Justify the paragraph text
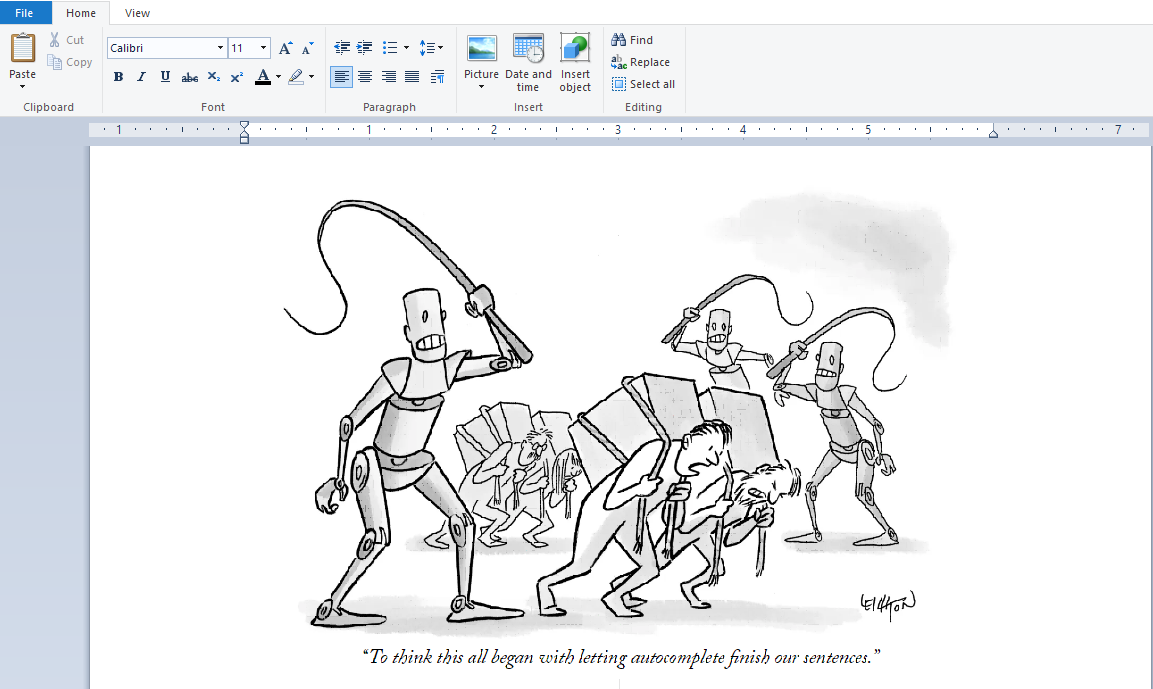Screen dimensions: 1153x689 coord(412,76)
